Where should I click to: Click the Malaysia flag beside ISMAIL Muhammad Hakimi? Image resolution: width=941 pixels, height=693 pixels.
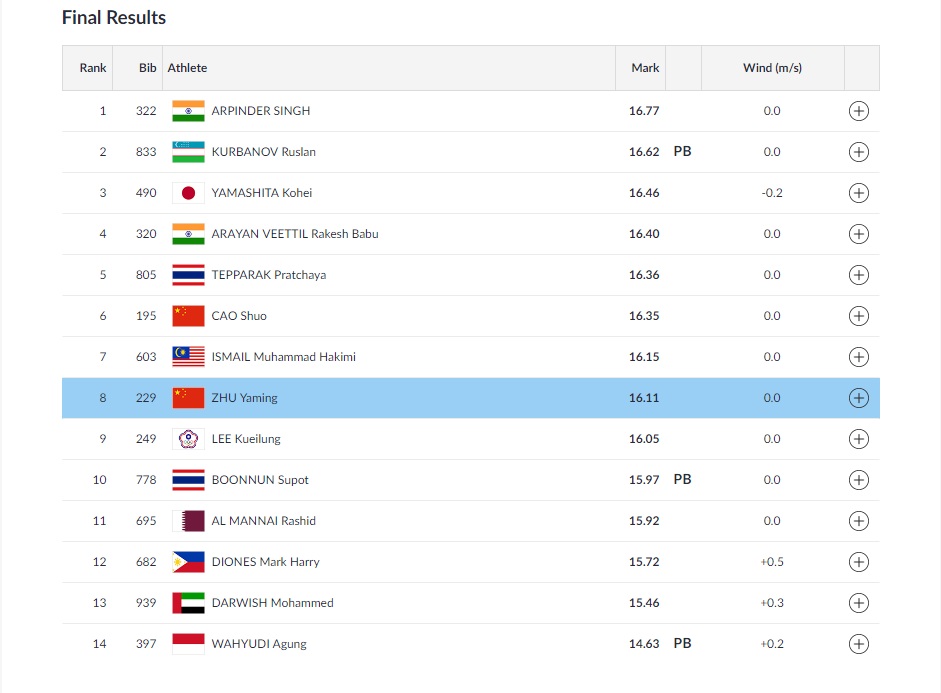point(188,357)
